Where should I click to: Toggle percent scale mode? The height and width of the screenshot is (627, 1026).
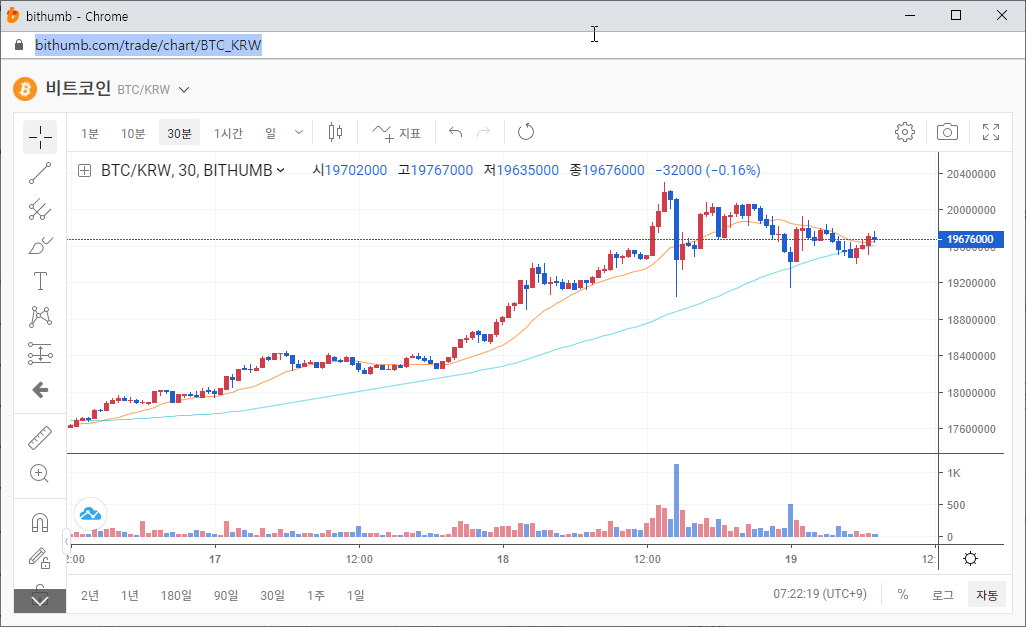tap(902, 594)
